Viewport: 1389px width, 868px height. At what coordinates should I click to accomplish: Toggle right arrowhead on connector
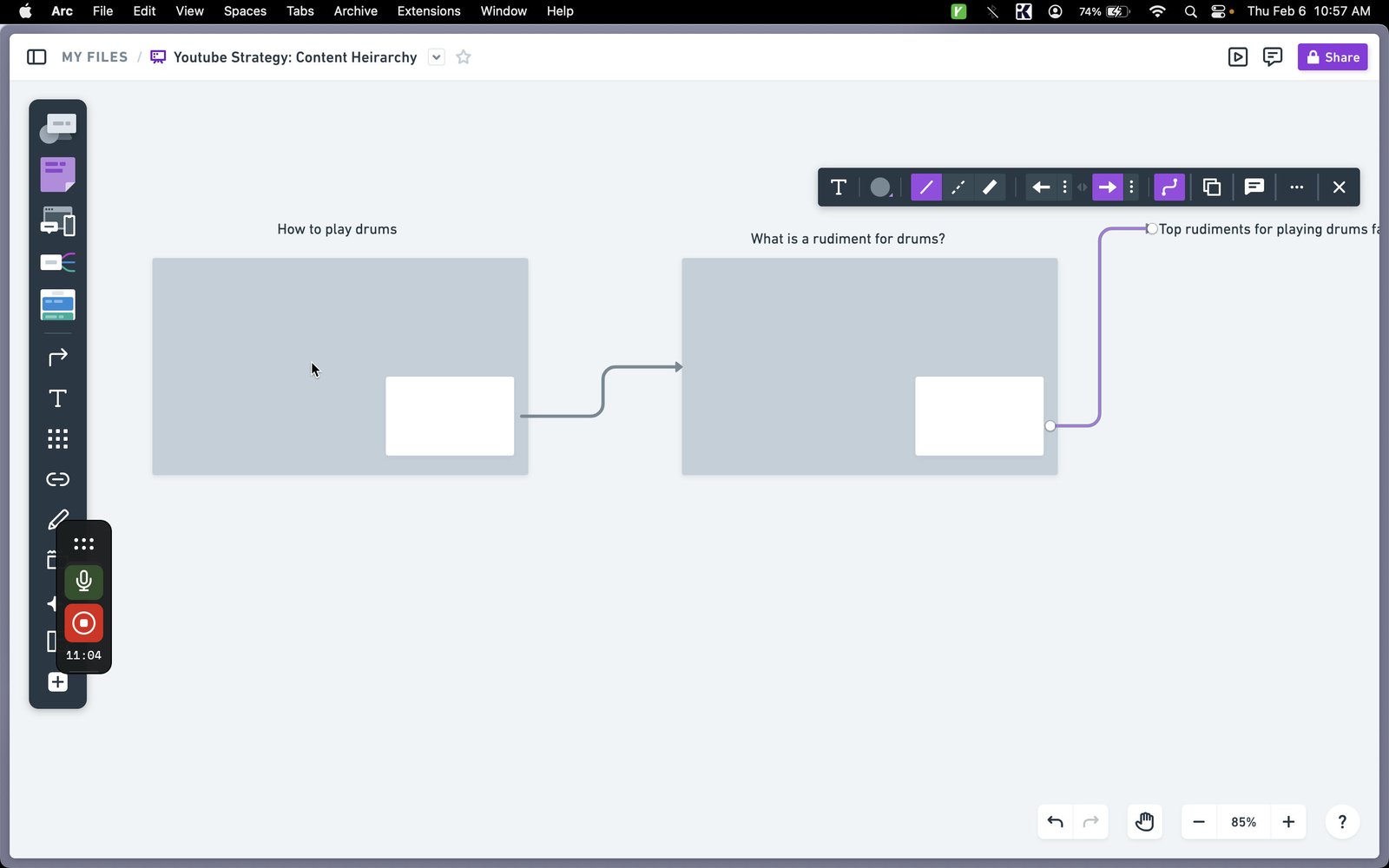click(x=1107, y=187)
